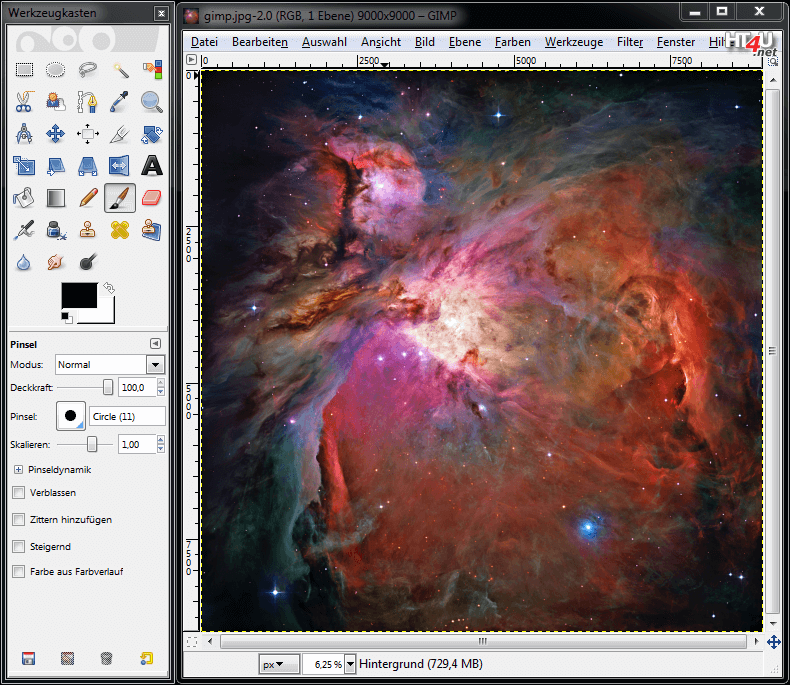Select the Flip tool

pos(120,166)
